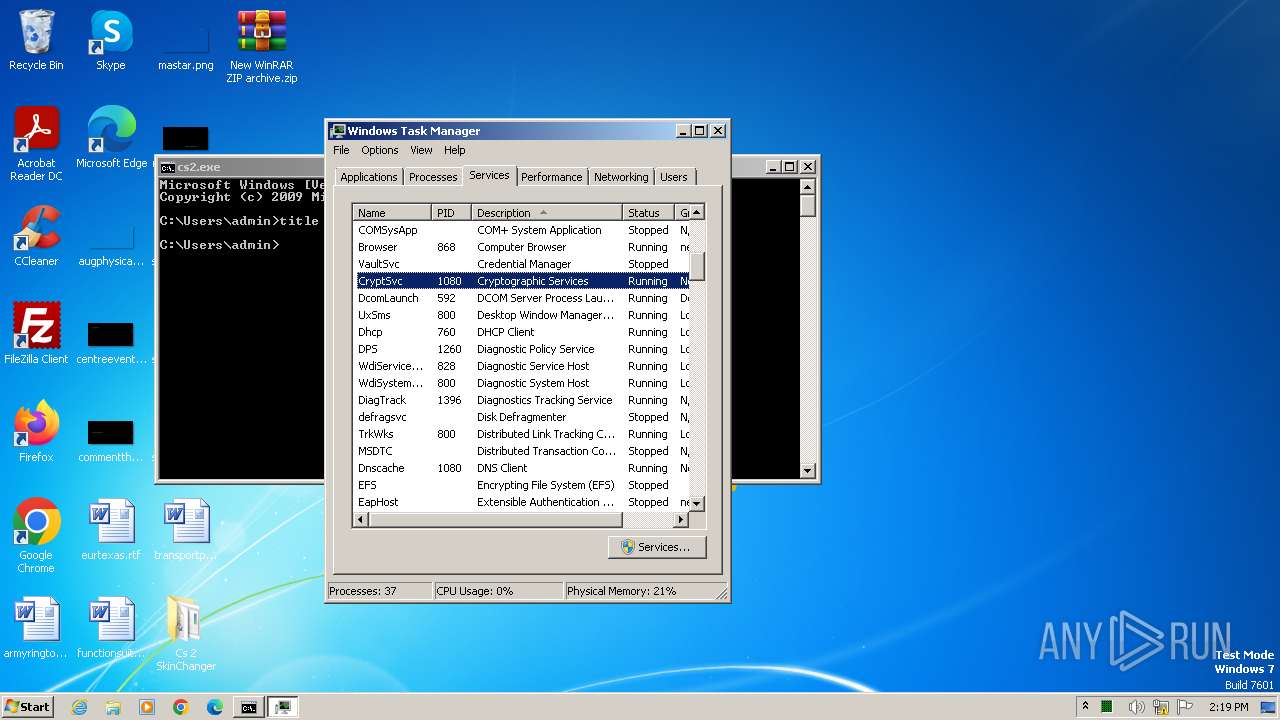Open Edge from the taskbar
Screen dimensions: 1280x720
(215, 707)
